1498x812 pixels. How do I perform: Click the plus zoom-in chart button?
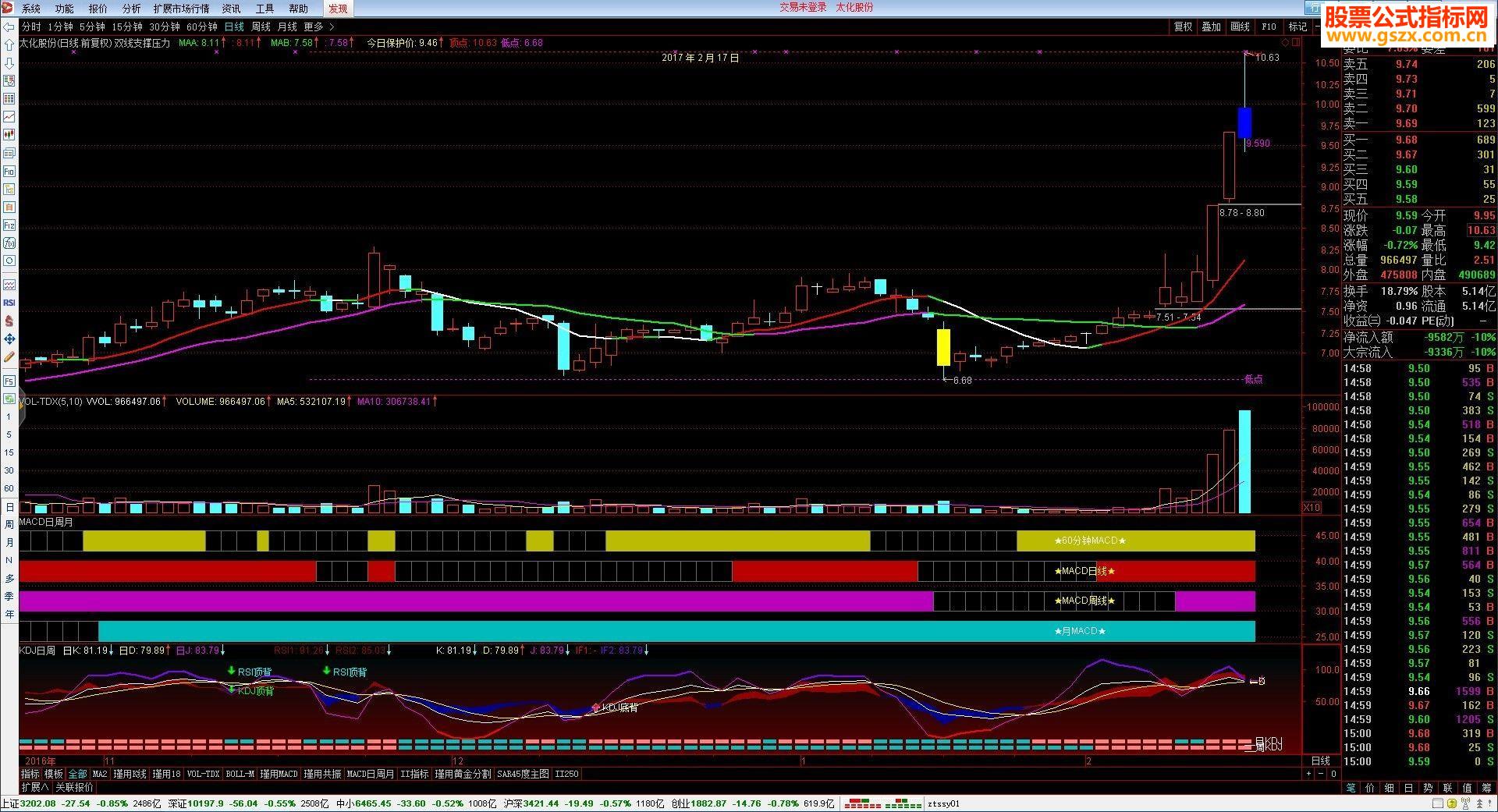[x=1308, y=774]
